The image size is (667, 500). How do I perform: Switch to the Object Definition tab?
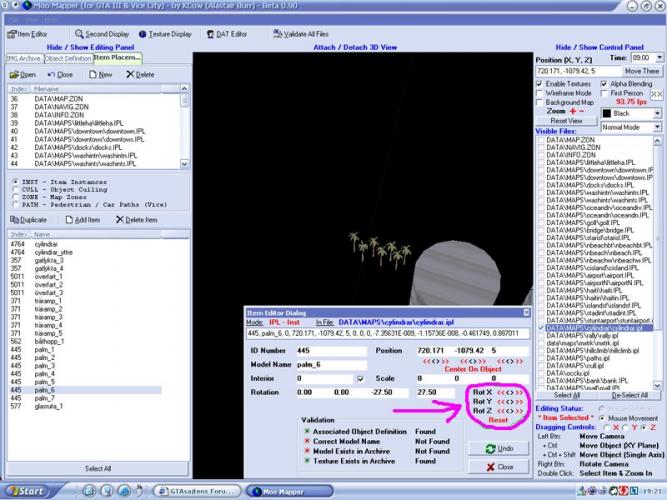68,58
